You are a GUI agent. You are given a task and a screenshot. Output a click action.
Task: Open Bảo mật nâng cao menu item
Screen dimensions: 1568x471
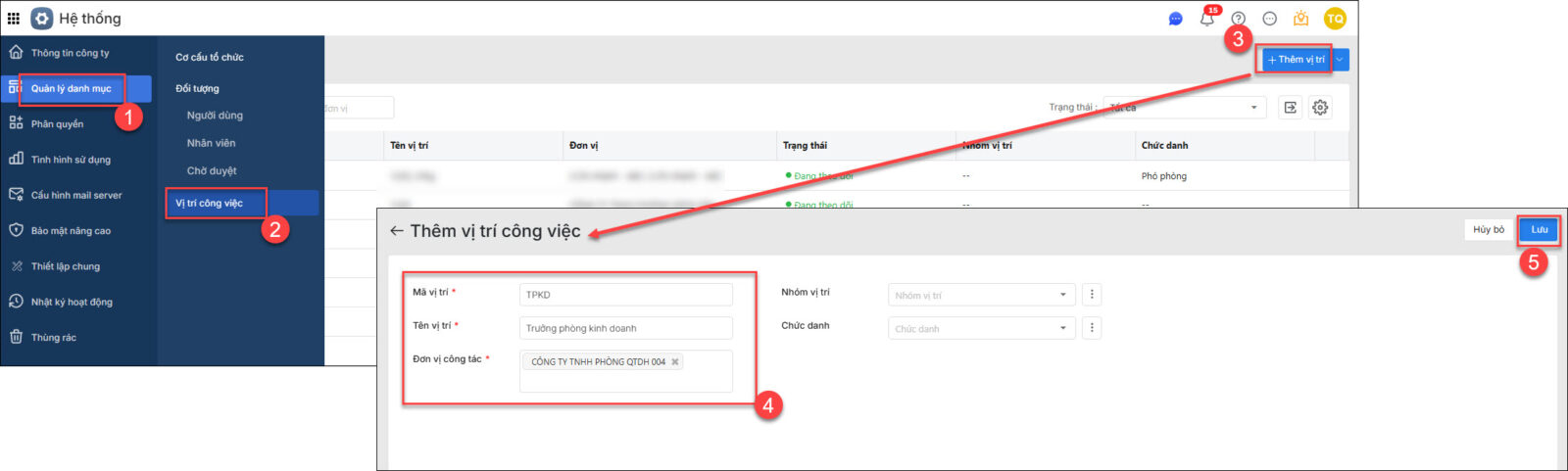click(x=71, y=231)
